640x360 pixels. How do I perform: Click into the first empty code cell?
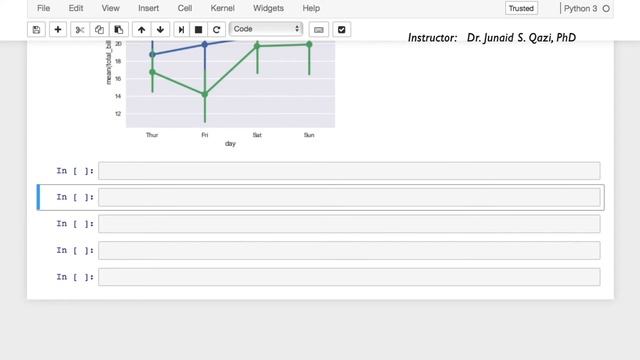pyautogui.click(x=349, y=171)
